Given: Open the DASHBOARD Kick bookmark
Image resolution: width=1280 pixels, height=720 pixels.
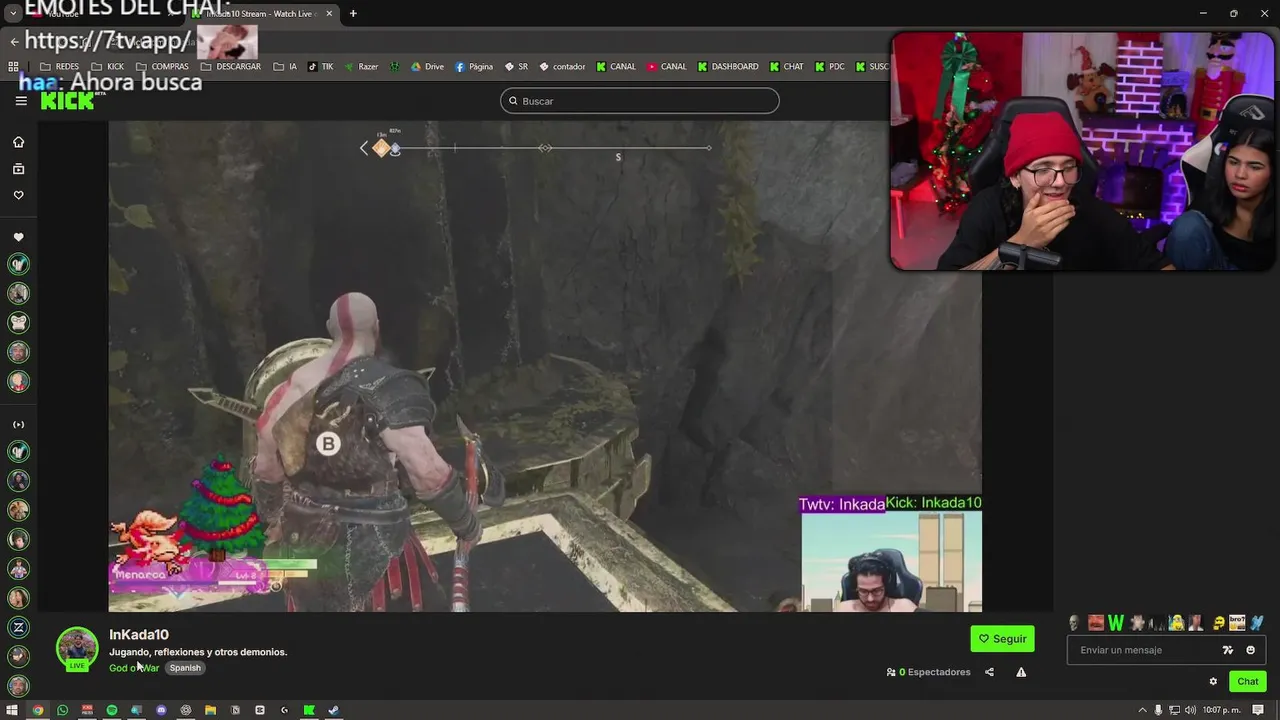Looking at the screenshot, I should click(728, 67).
